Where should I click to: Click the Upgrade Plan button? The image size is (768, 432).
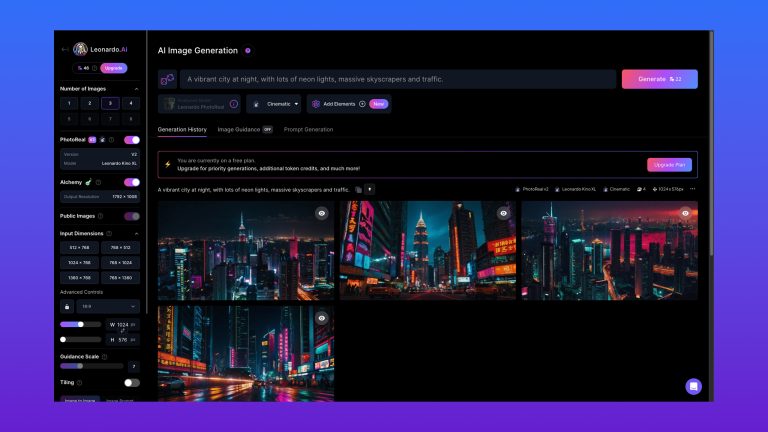[669, 164]
